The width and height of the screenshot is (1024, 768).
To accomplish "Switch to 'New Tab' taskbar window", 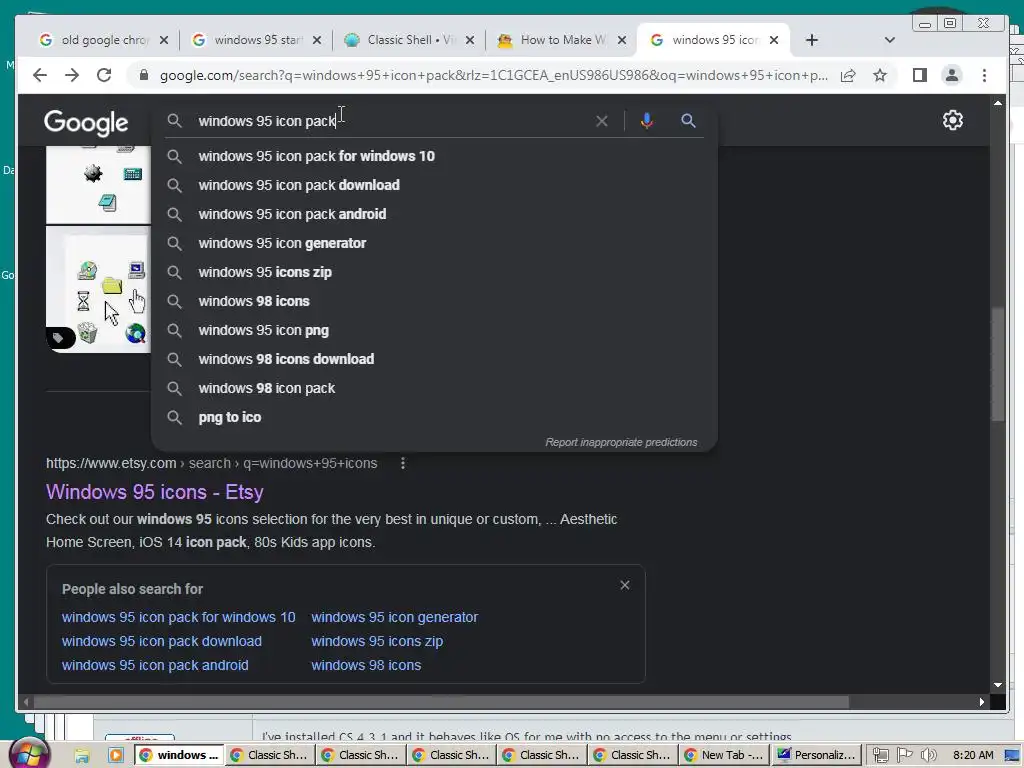I will click(724, 755).
